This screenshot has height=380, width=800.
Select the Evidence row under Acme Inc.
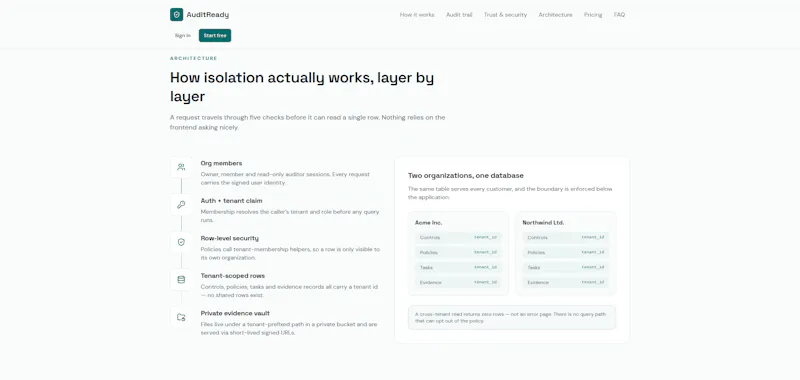point(458,282)
